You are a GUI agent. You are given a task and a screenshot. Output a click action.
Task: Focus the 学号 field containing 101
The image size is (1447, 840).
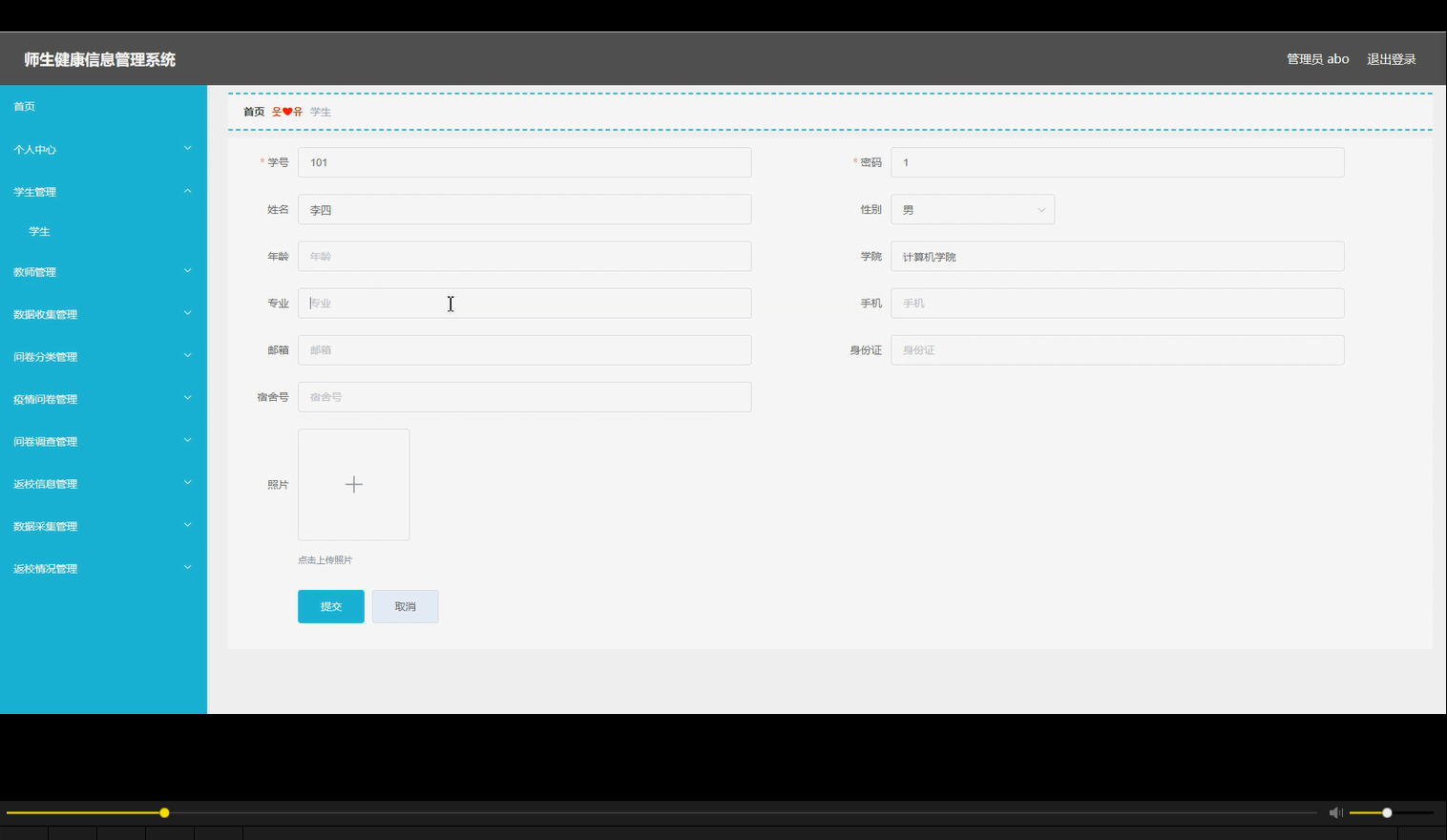point(524,162)
